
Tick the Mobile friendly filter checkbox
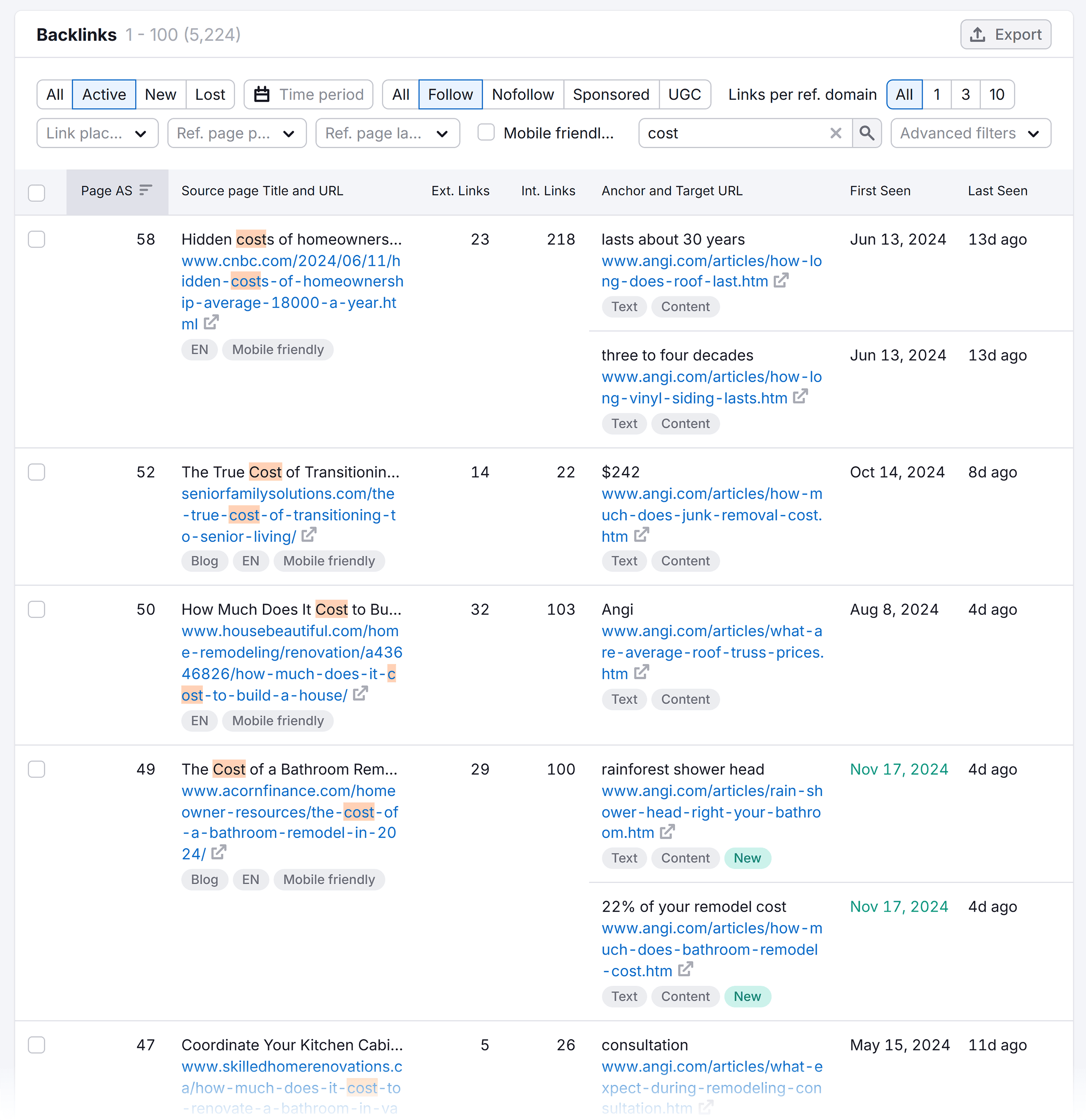486,132
